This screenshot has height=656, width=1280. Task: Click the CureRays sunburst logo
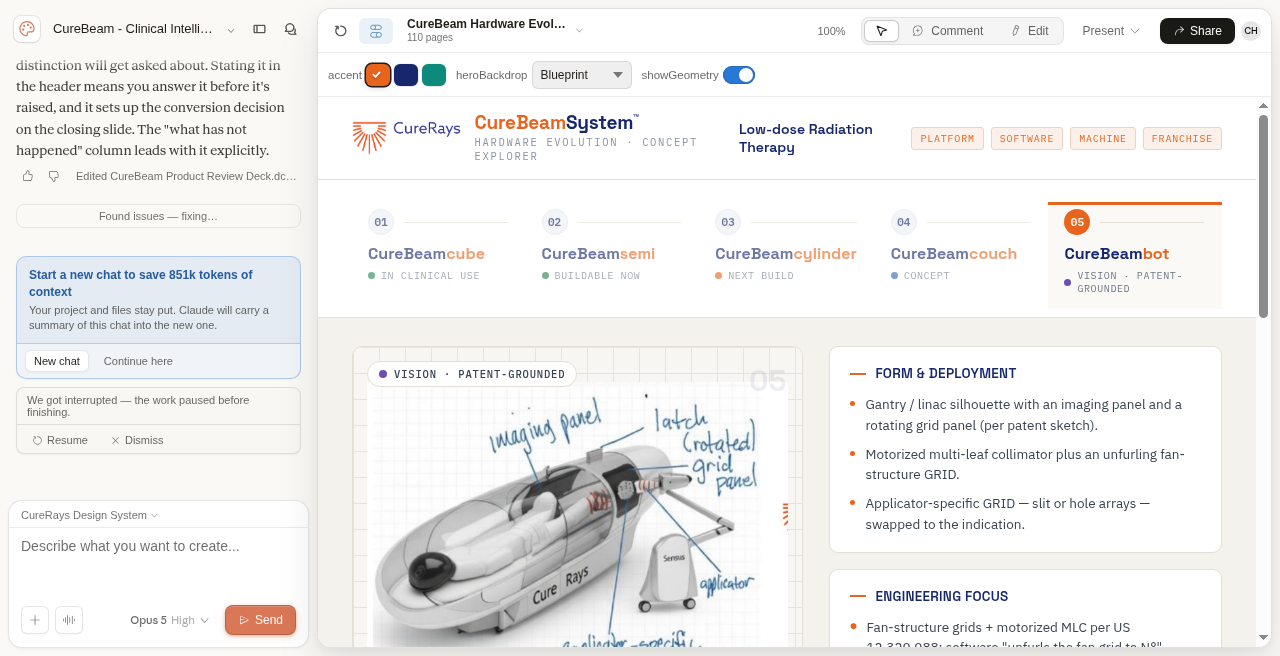[370, 137]
